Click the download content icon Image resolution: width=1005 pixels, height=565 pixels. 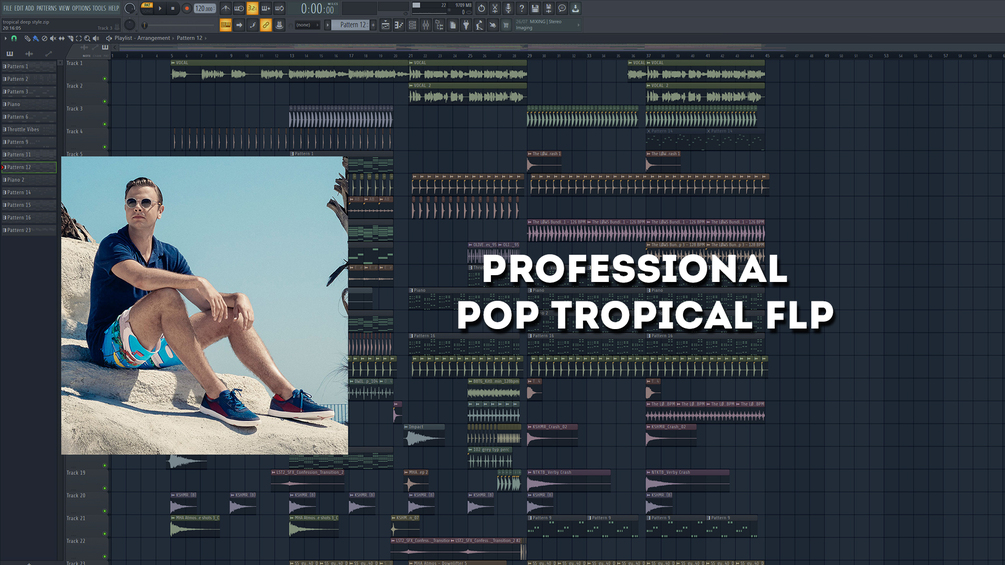pyautogui.click(x=576, y=8)
